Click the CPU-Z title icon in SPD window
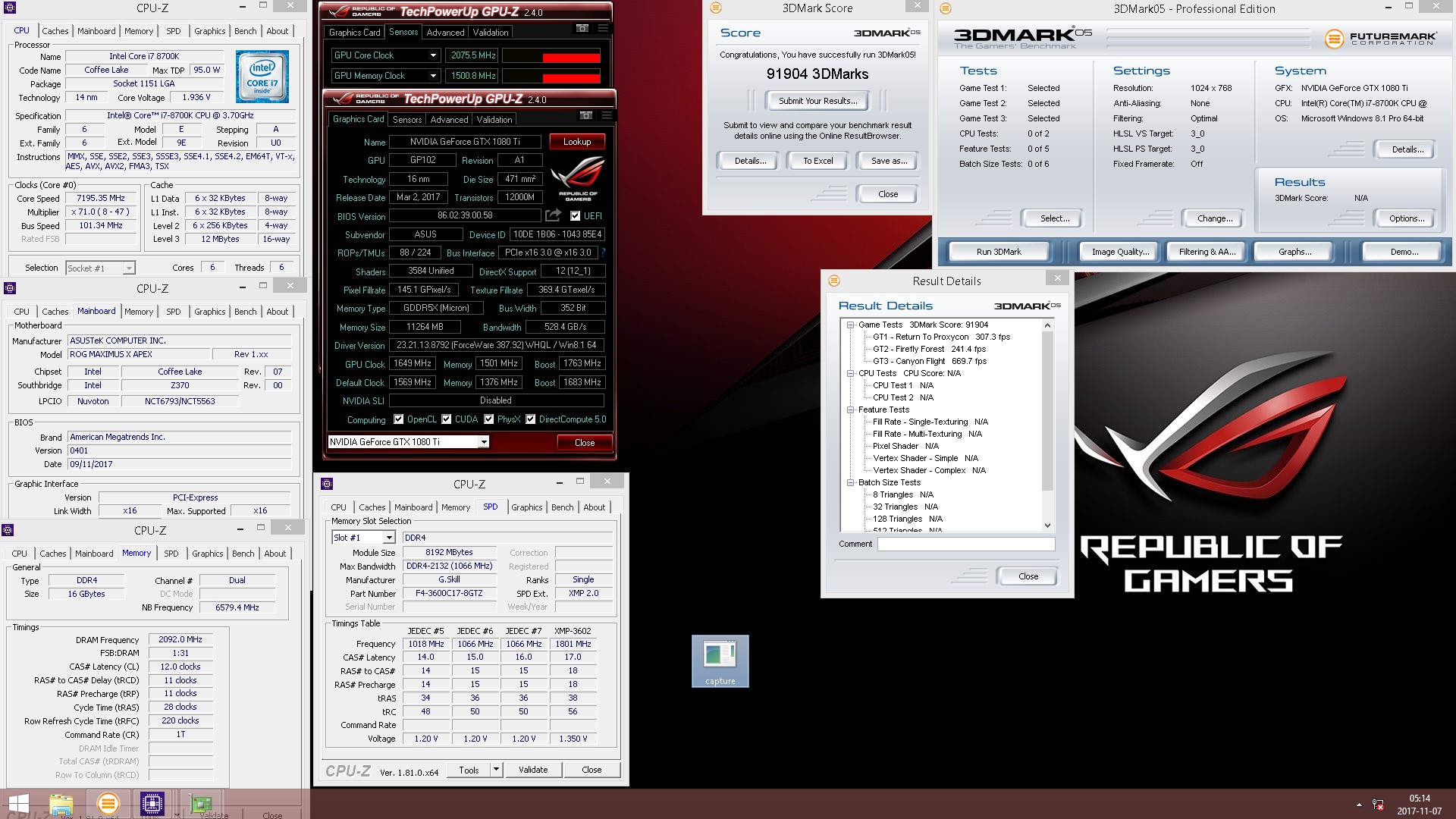Image resolution: width=1456 pixels, height=819 pixels. (x=327, y=483)
